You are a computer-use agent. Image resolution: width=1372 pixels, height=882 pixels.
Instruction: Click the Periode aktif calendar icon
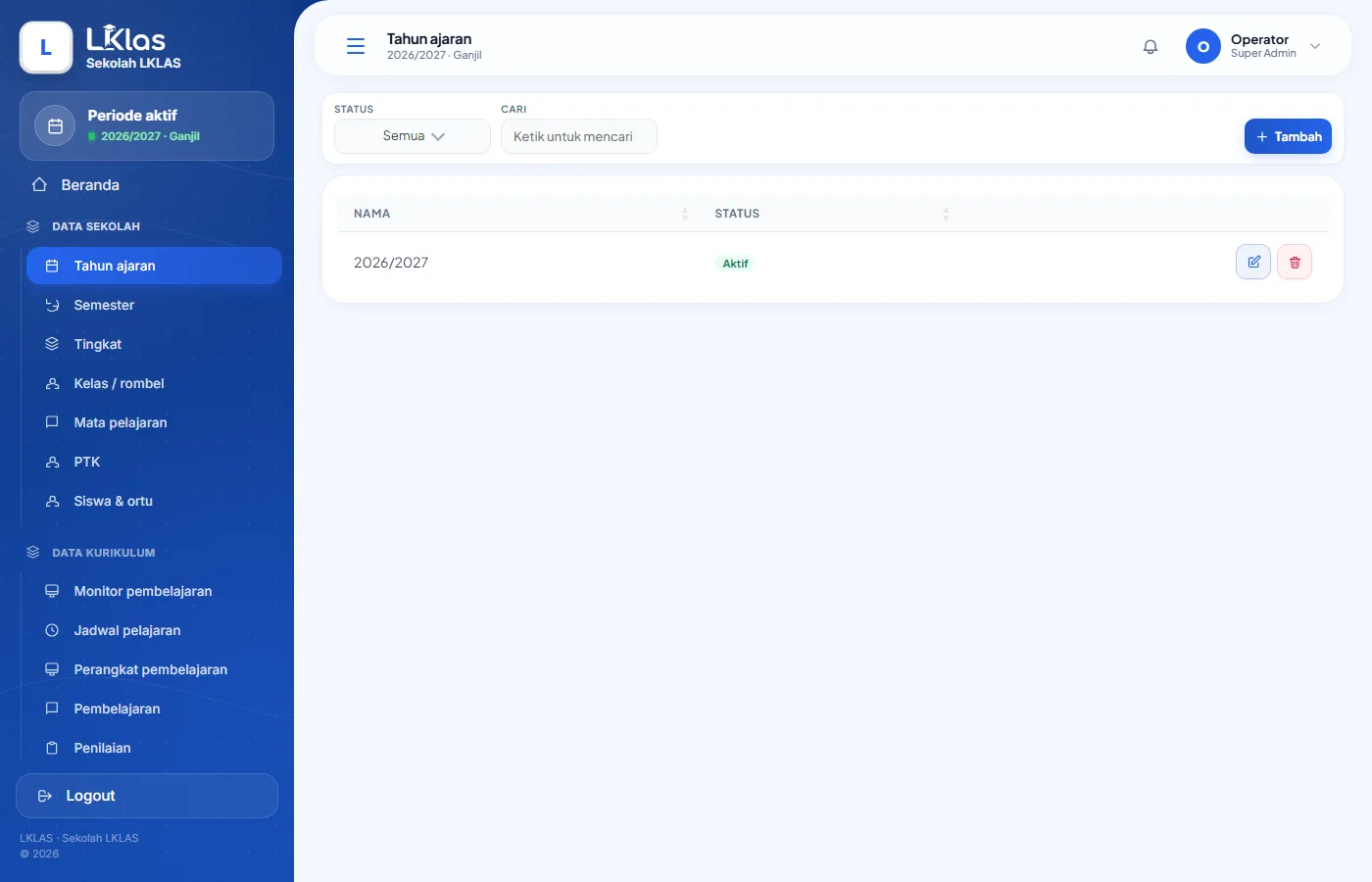[x=55, y=125]
